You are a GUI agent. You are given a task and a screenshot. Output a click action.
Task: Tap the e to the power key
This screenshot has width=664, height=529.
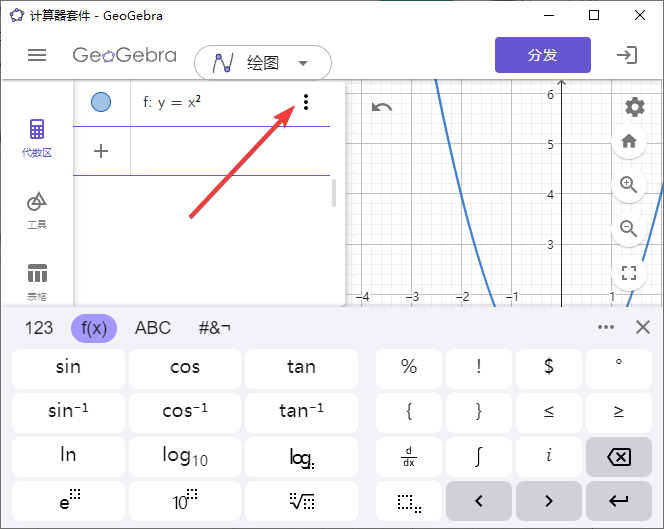68,500
